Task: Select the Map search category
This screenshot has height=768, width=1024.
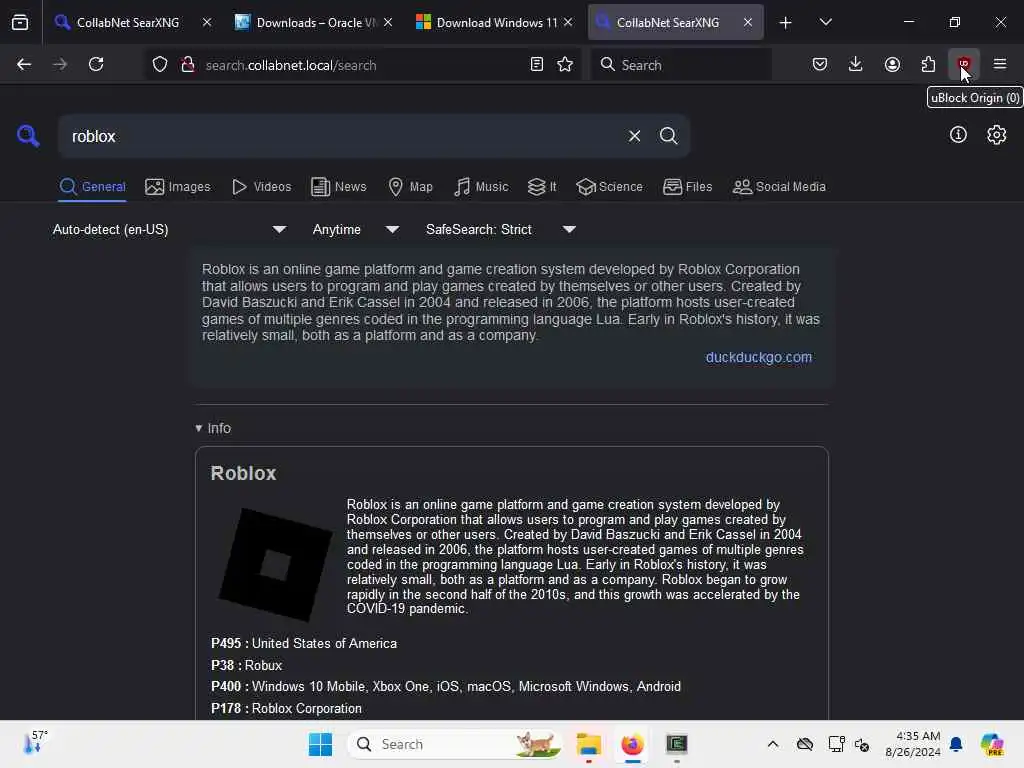Action: point(410,187)
